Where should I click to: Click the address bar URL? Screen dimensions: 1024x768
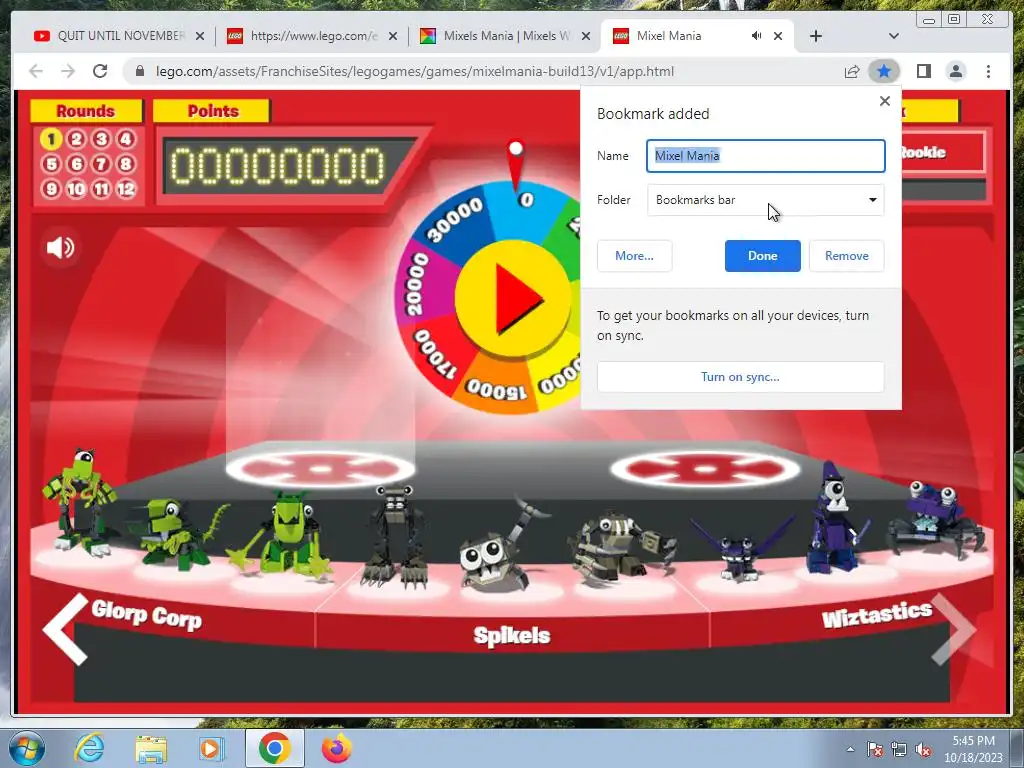(415, 71)
